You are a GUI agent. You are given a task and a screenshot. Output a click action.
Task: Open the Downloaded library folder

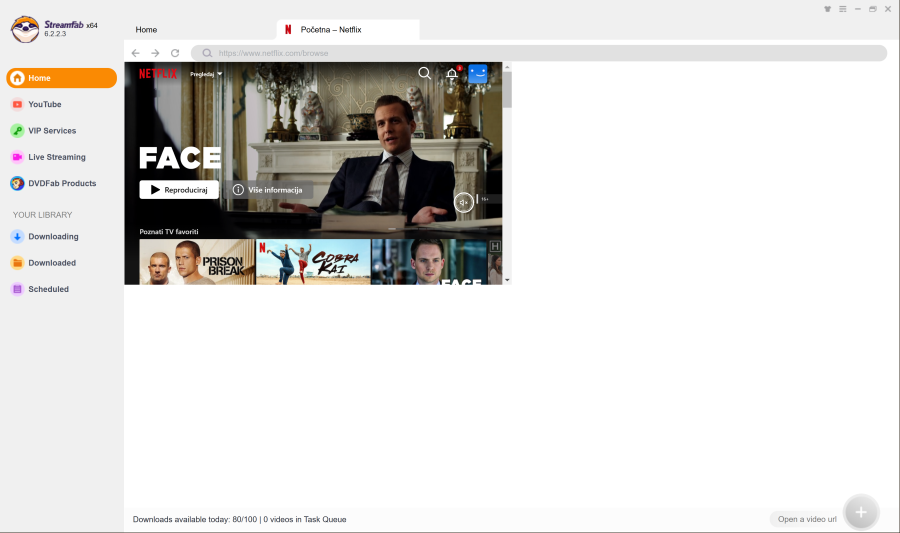52,263
